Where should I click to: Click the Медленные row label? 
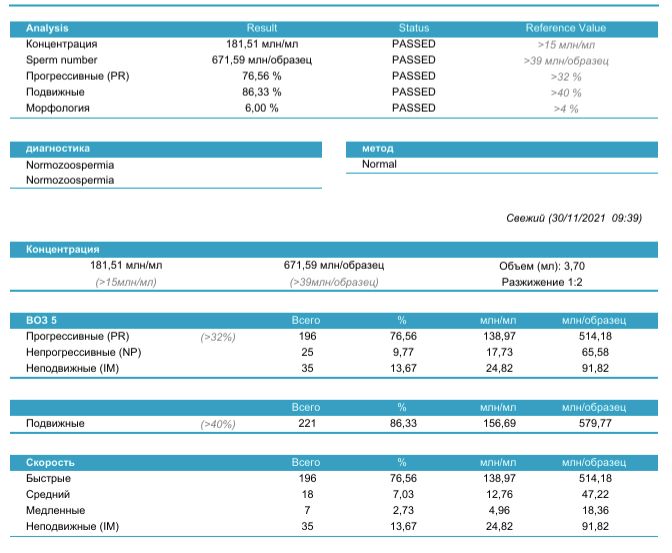(55, 510)
